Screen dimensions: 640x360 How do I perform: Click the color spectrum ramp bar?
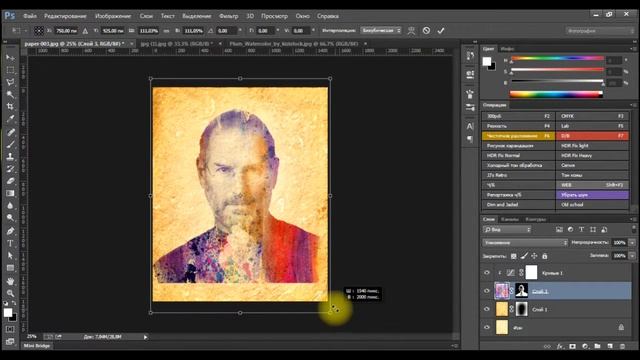(556, 94)
